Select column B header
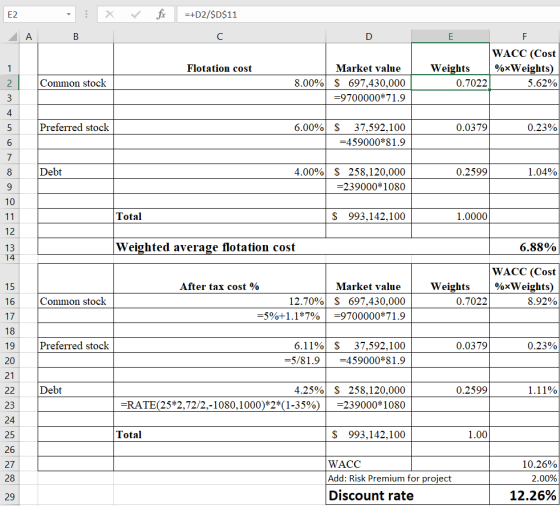 point(75,36)
